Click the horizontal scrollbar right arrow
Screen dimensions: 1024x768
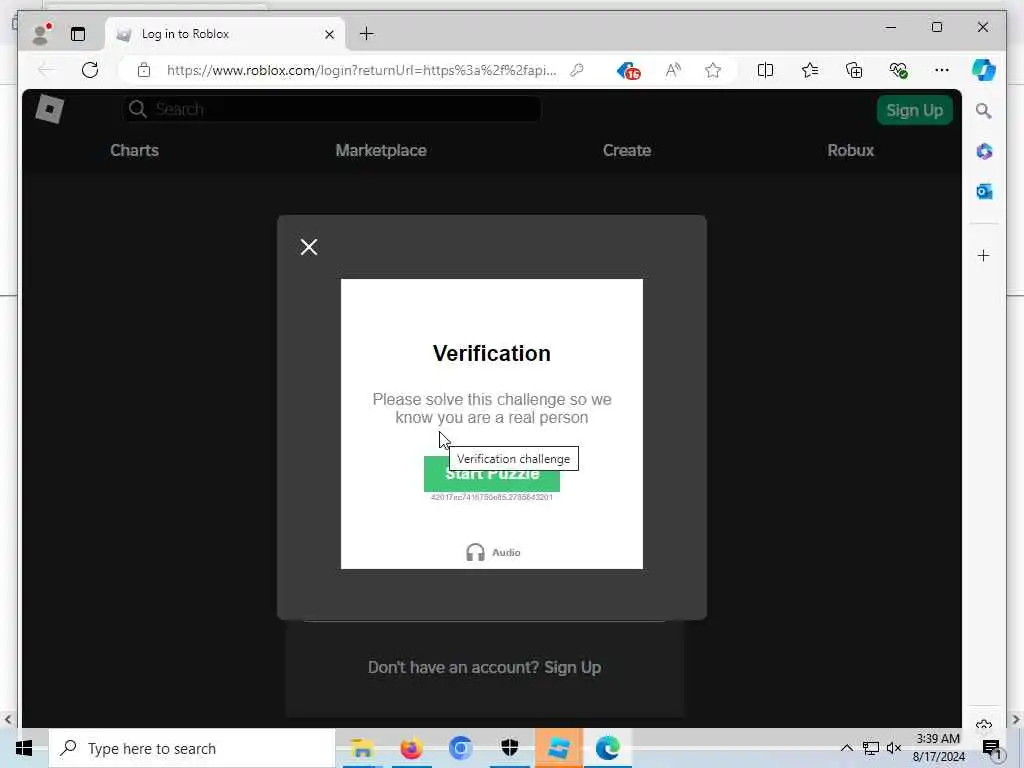click(x=1016, y=720)
